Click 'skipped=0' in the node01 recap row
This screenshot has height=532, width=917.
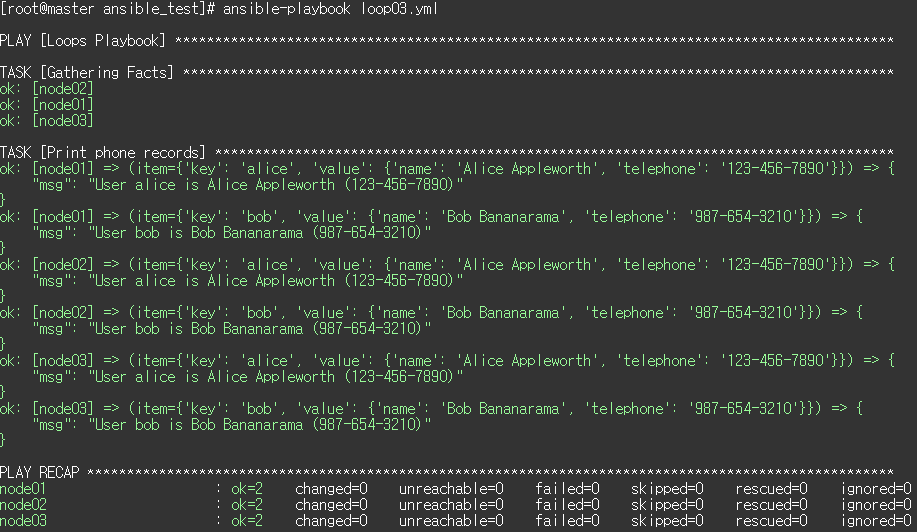pyautogui.click(x=667, y=488)
